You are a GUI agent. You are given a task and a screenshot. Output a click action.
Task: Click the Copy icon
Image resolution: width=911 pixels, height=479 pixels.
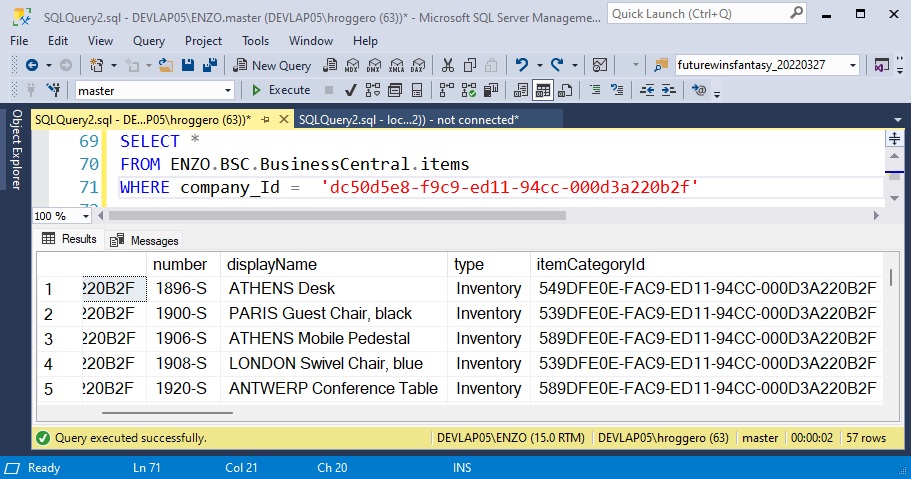469,65
